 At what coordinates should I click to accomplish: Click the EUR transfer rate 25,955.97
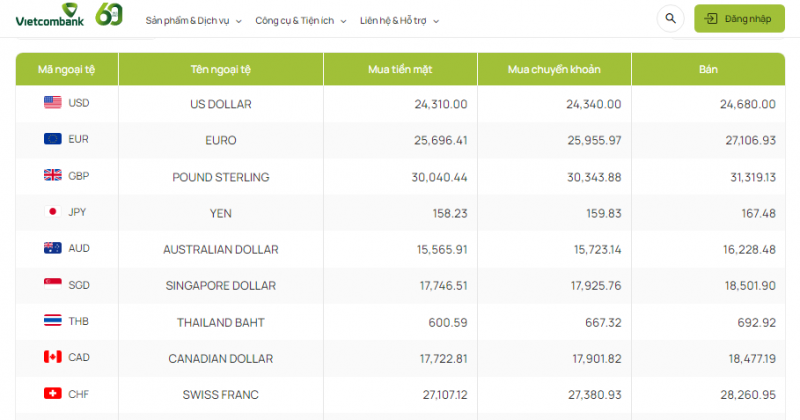point(594,140)
